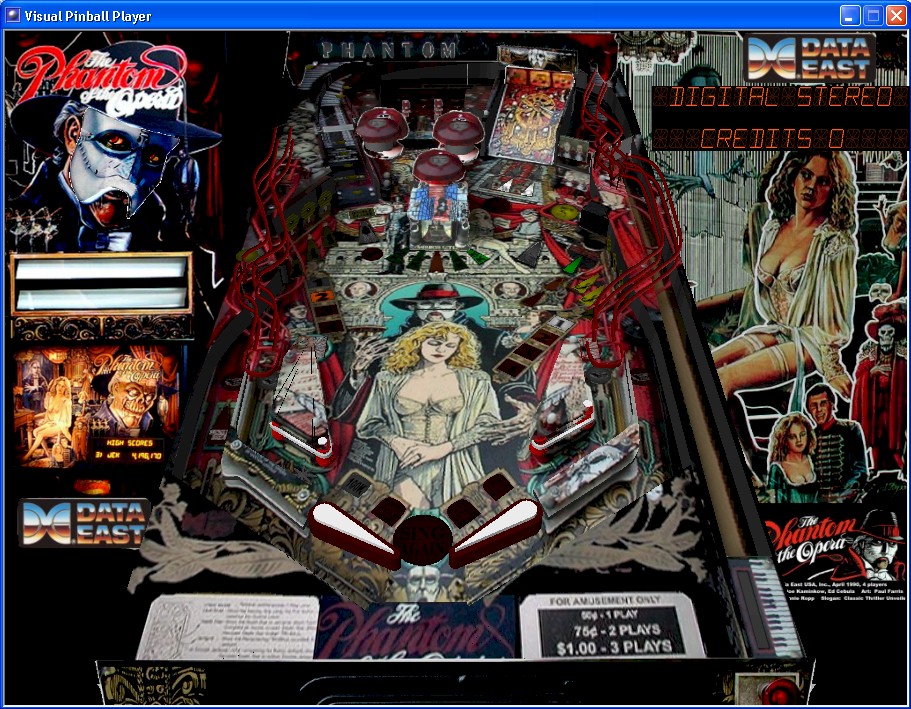
Task: Close the Visual Pinball Player window
Action: [x=895, y=16]
